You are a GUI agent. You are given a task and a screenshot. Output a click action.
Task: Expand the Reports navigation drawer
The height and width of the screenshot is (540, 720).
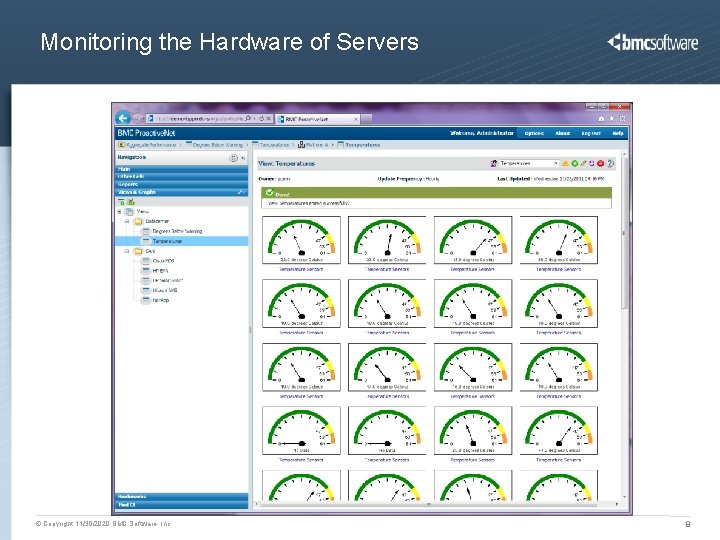click(181, 184)
